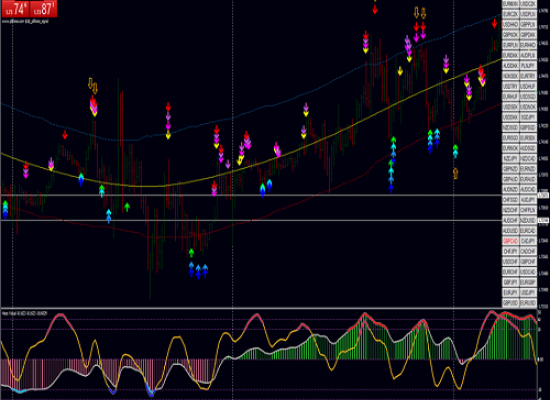The image size is (550, 400).
Task: Select the hollow orange up arrow signal
Action: (455, 173)
